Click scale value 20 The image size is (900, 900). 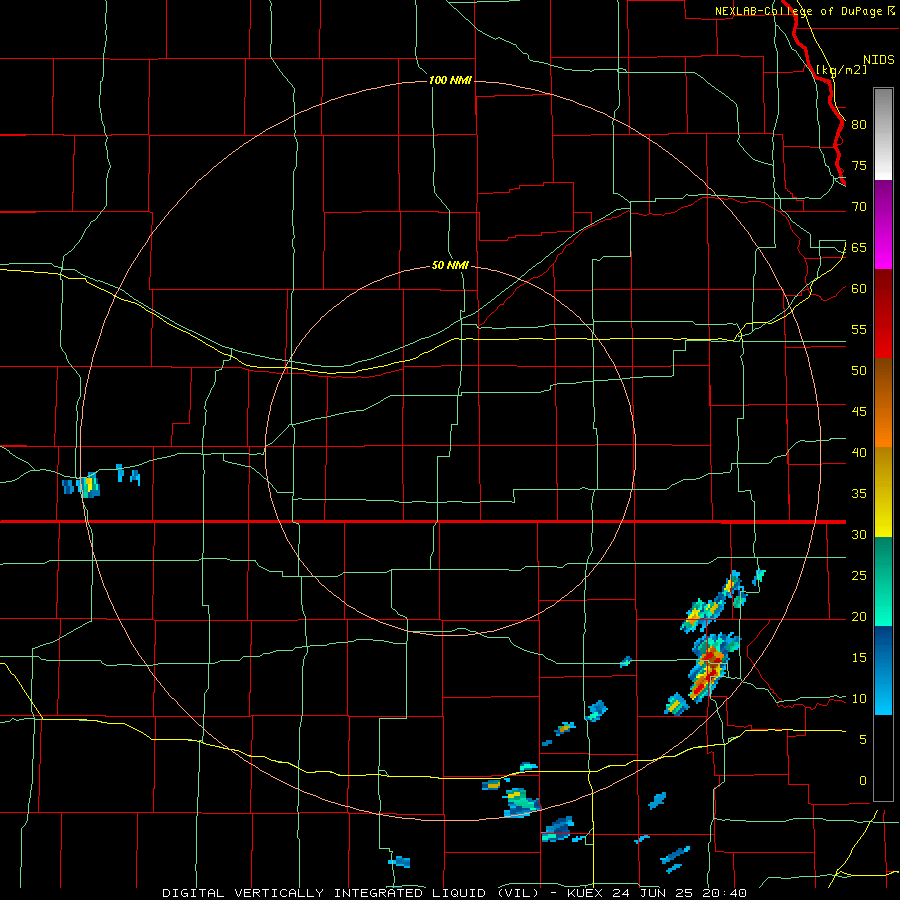[x=859, y=616]
